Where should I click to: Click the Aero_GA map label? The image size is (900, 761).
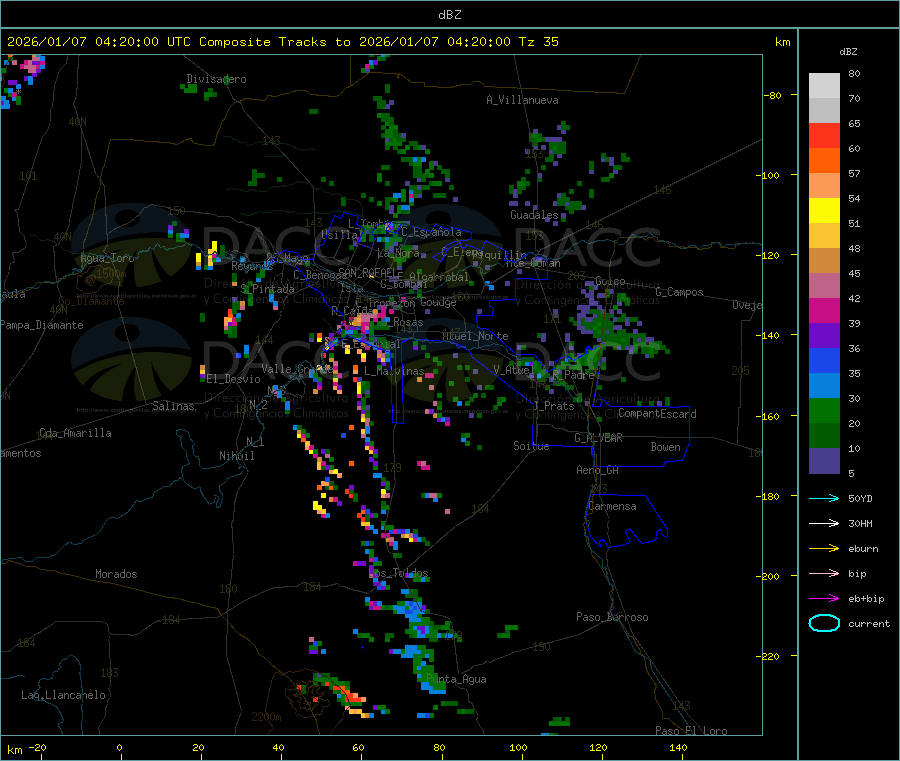598,470
